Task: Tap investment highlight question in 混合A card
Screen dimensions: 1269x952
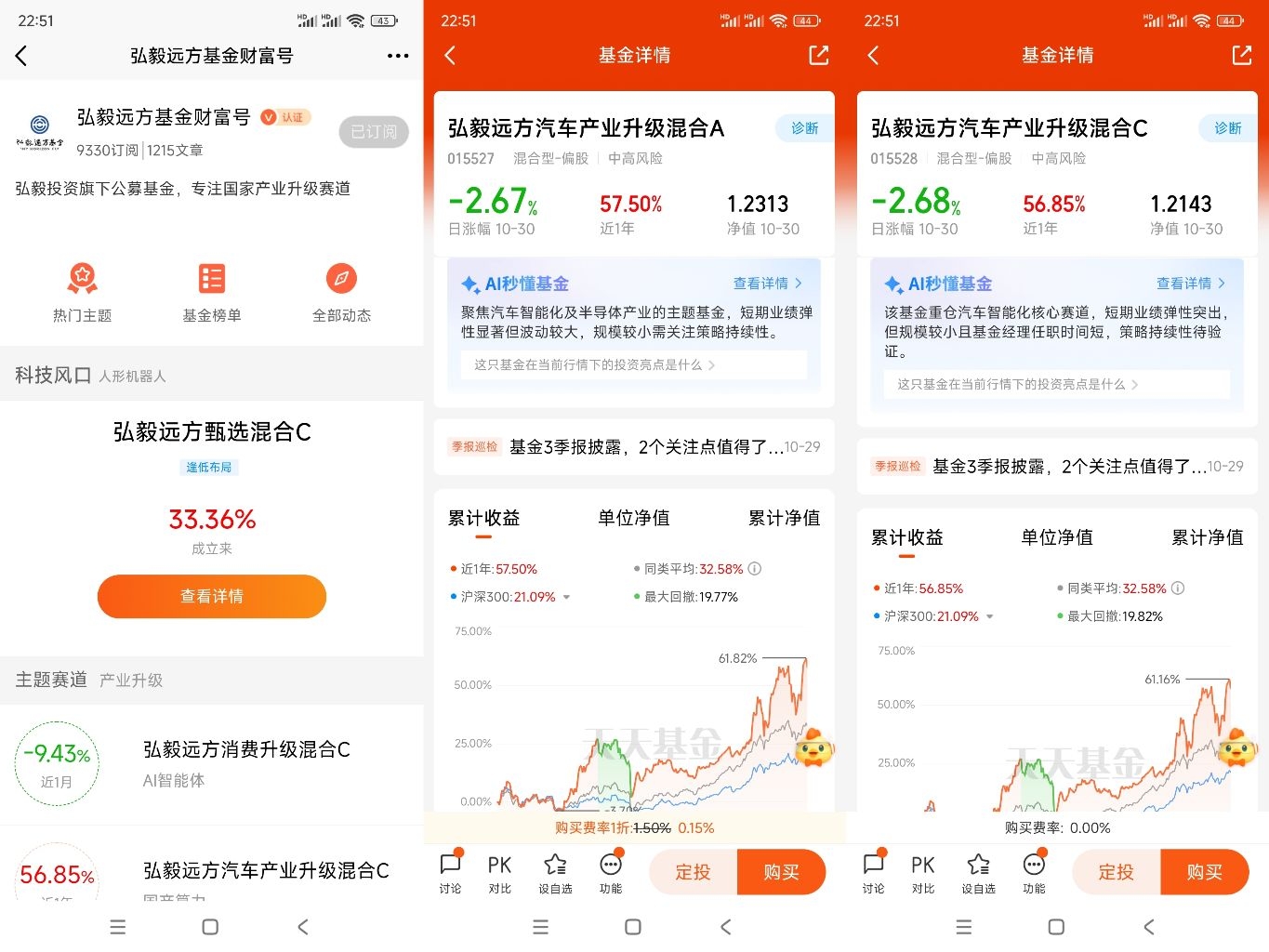Action: pos(634,365)
